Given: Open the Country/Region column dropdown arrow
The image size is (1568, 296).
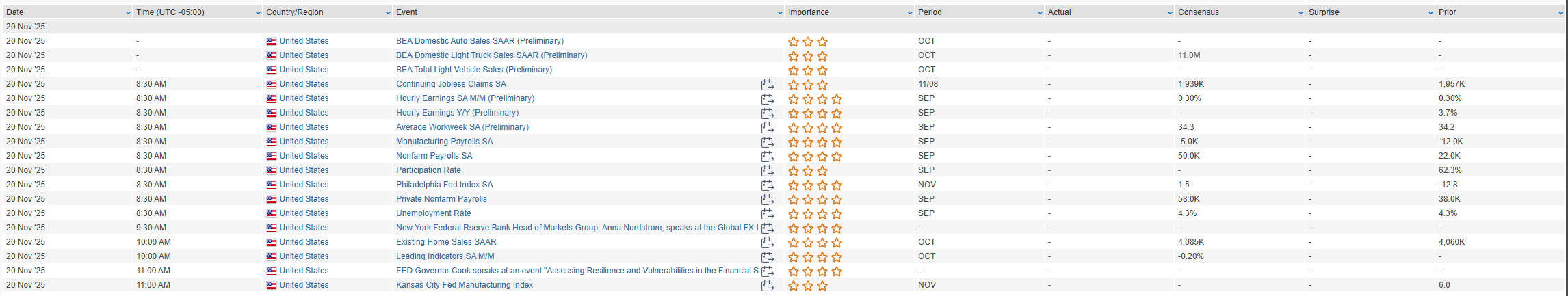Looking at the screenshot, I should pos(388,13).
